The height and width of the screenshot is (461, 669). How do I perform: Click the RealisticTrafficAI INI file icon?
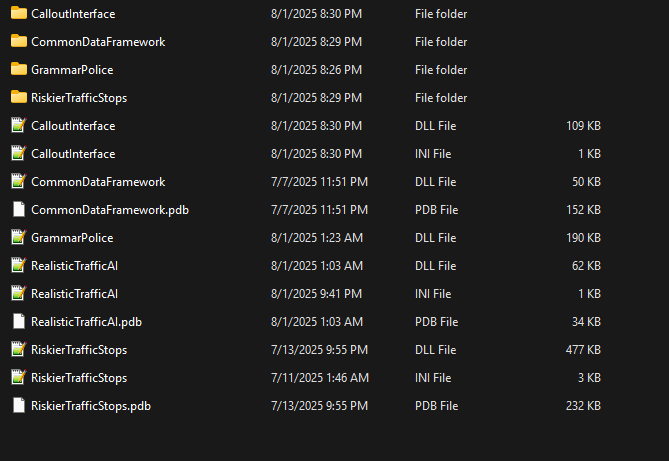pos(18,294)
